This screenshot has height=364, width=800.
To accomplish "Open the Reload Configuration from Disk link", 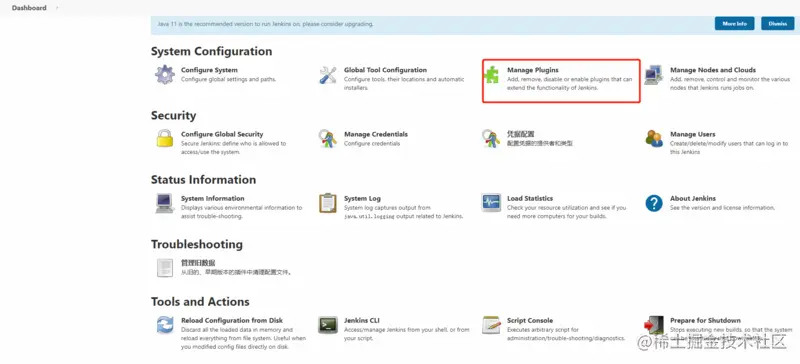I will pyautogui.click(x=232, y=321).
